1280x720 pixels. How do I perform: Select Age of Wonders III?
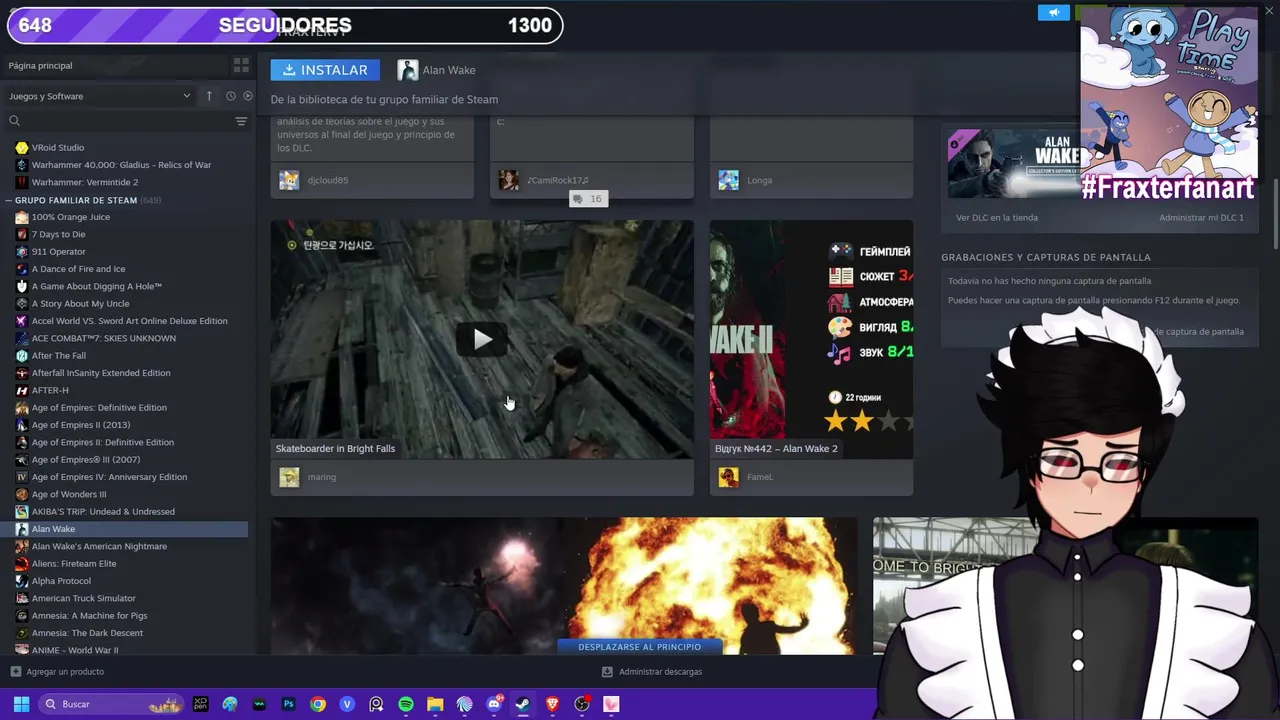pos(68,494)
